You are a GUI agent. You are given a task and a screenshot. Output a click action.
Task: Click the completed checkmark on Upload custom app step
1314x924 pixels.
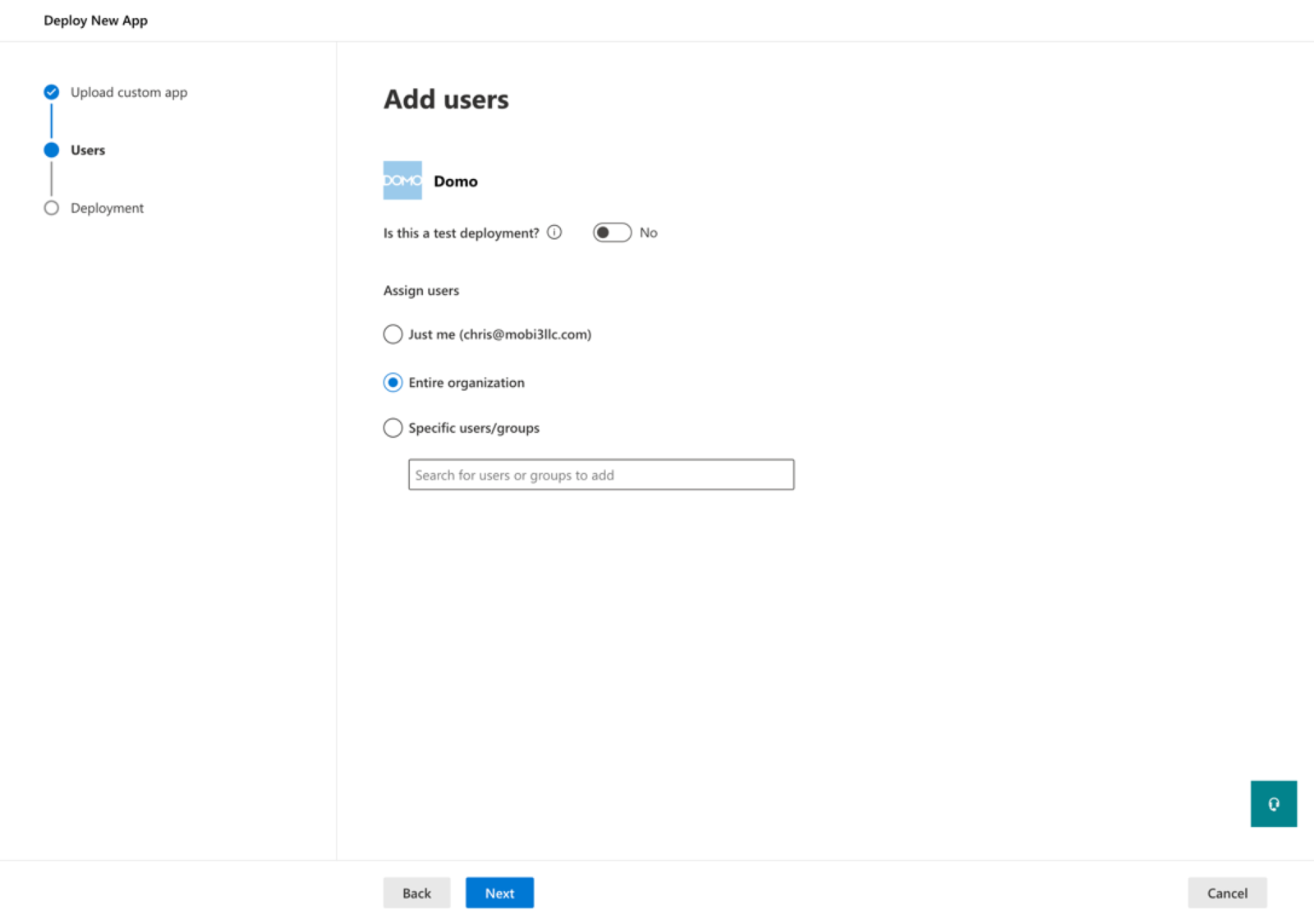pyautogui.click(x=51, y=92)
